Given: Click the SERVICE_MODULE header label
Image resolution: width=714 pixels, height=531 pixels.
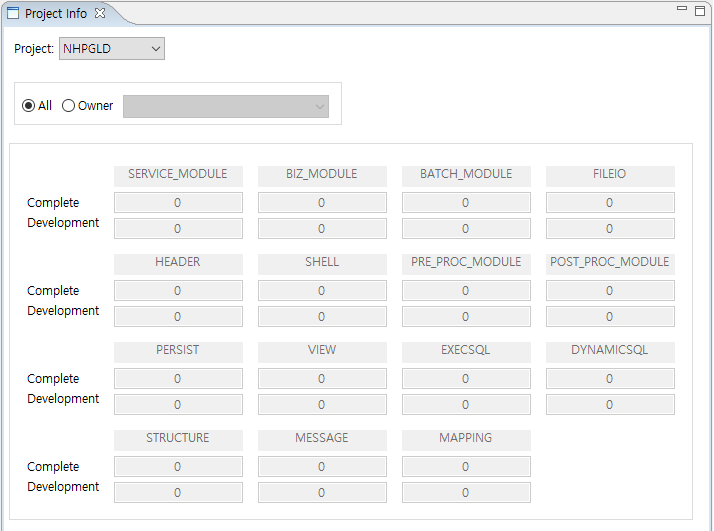Looking at the screenshot, I should click(178, 175).
